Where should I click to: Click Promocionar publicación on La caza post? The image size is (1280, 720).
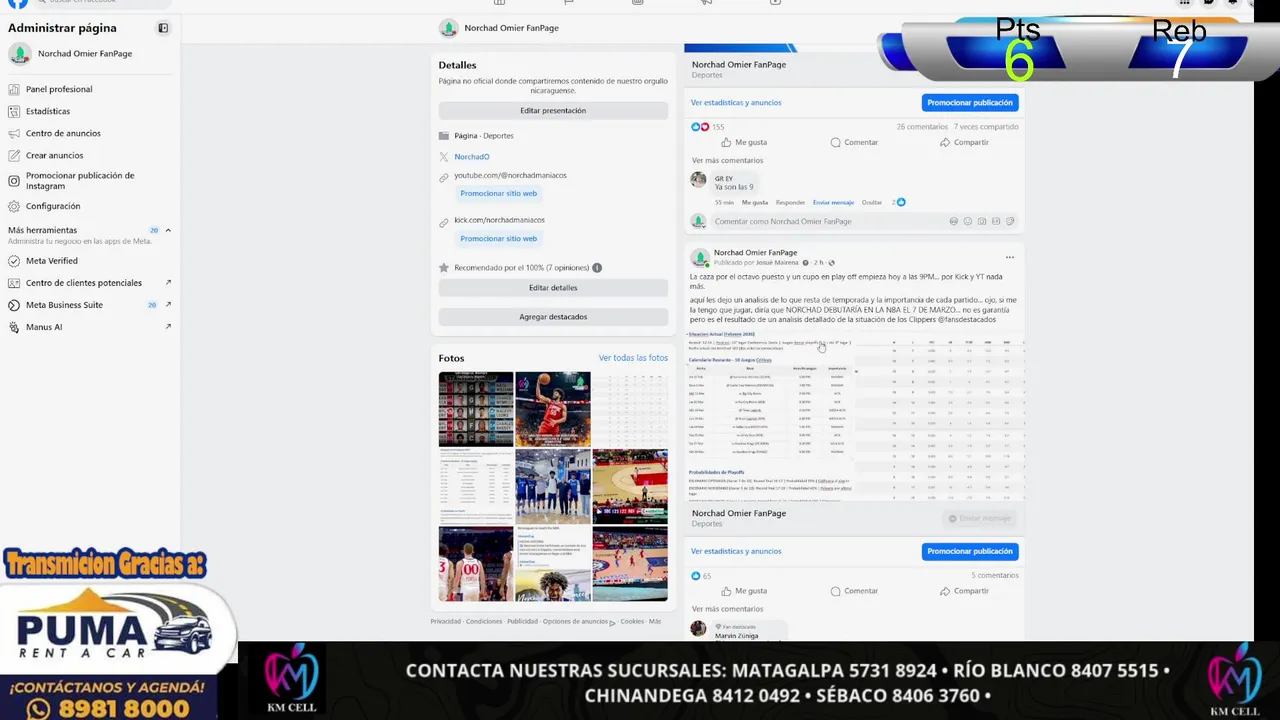pyautogui.click(x=970, y=551)
